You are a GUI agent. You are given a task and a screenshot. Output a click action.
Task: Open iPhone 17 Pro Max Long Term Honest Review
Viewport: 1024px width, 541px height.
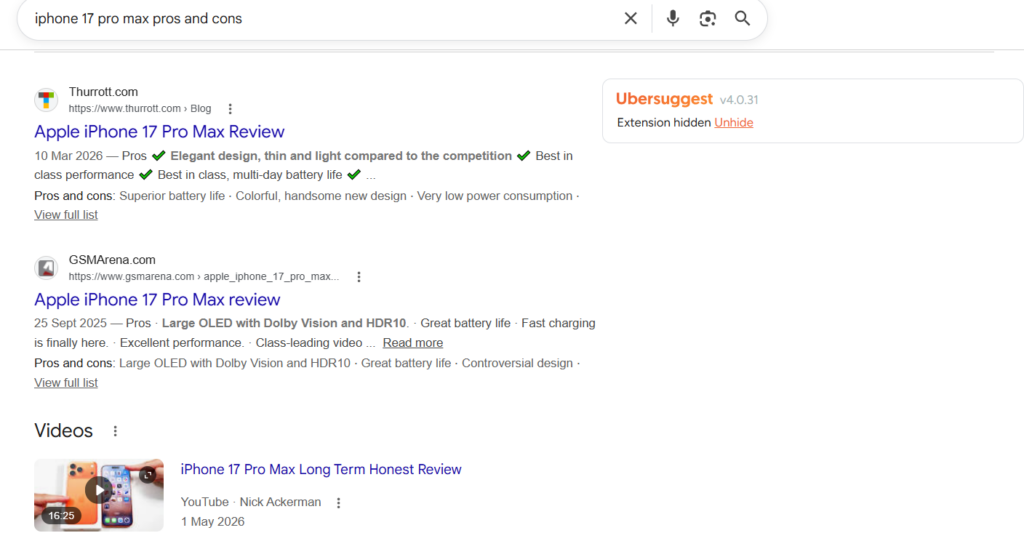click(x=321, y=469)
